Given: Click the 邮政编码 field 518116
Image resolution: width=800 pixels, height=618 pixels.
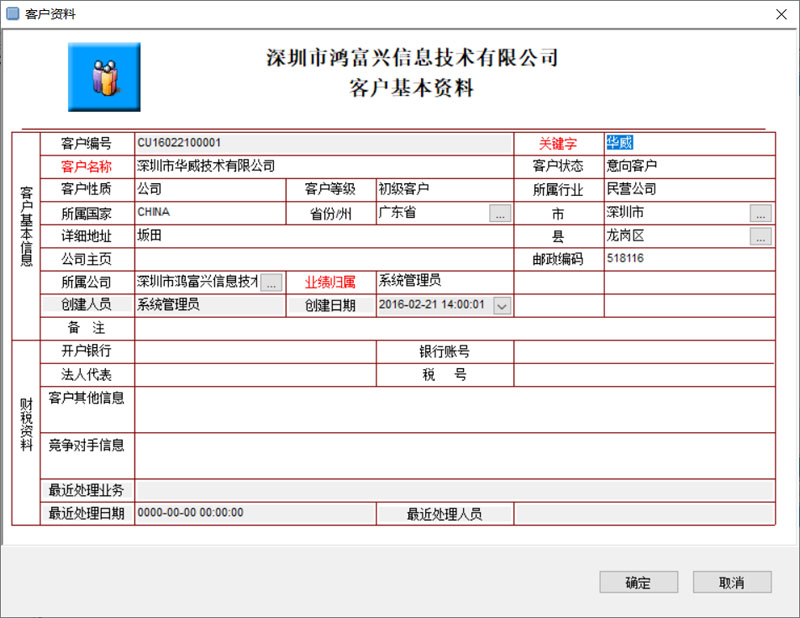Looking at the screenshot, I should (x=690, y=259).
